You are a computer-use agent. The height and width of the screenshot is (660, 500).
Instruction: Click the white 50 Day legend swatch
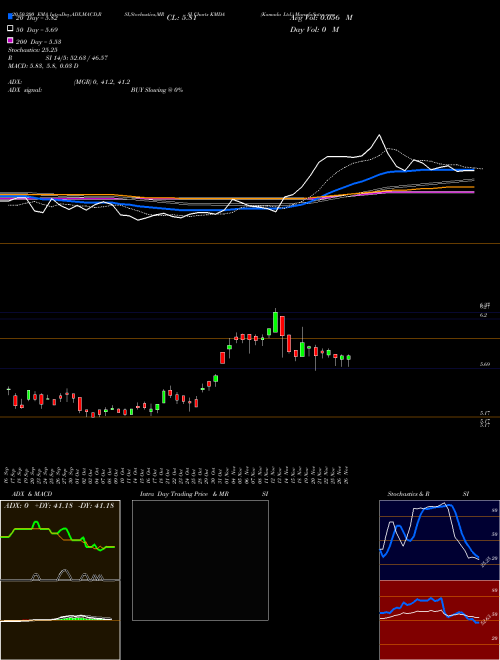pos(11,29)
